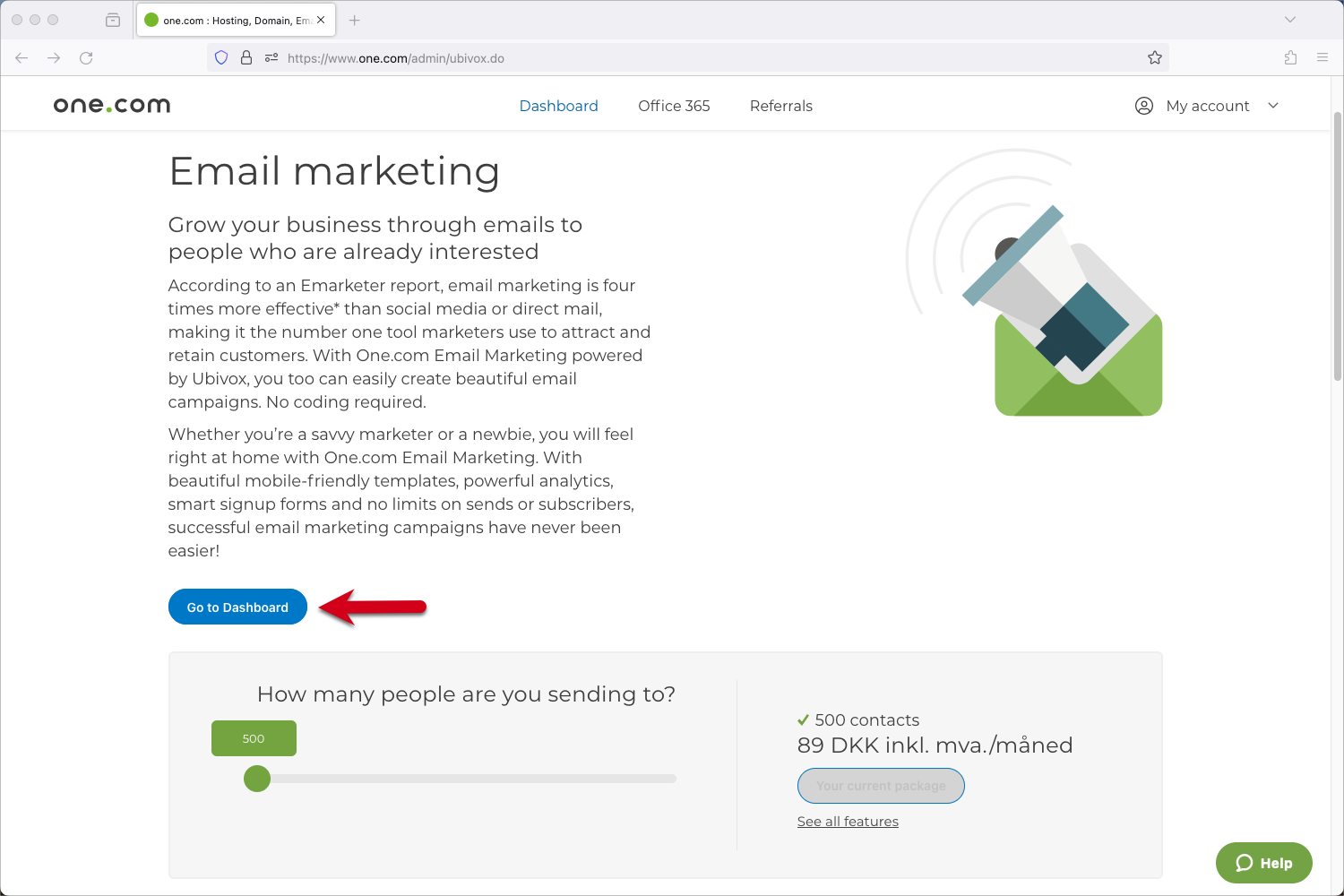The height and width of the screenshot is (896, 1344).
Task: Reload the current page
Action: pyautogui.click(x=86, y=57)
